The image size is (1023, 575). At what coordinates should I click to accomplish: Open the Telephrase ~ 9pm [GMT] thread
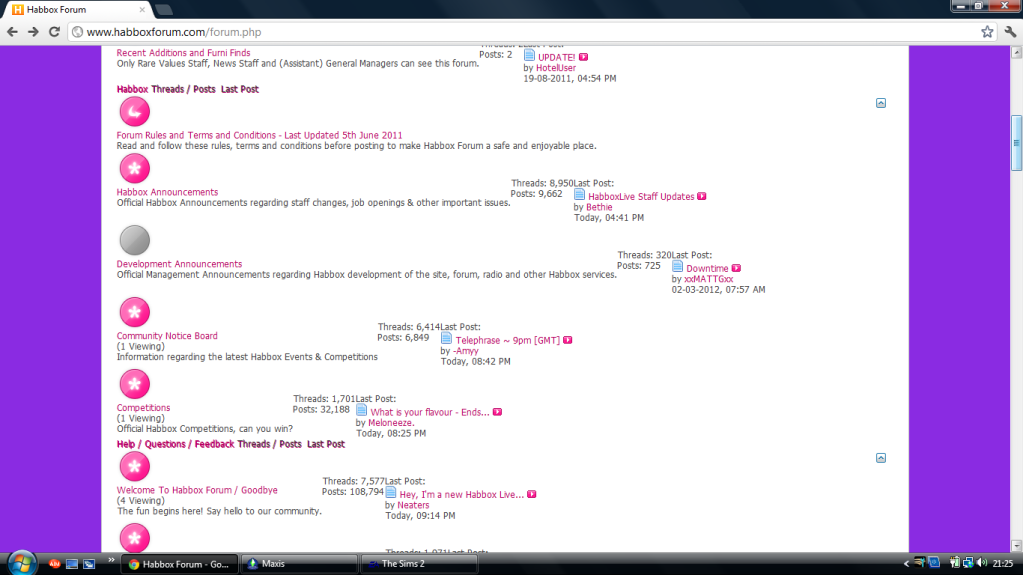point(507,340)
